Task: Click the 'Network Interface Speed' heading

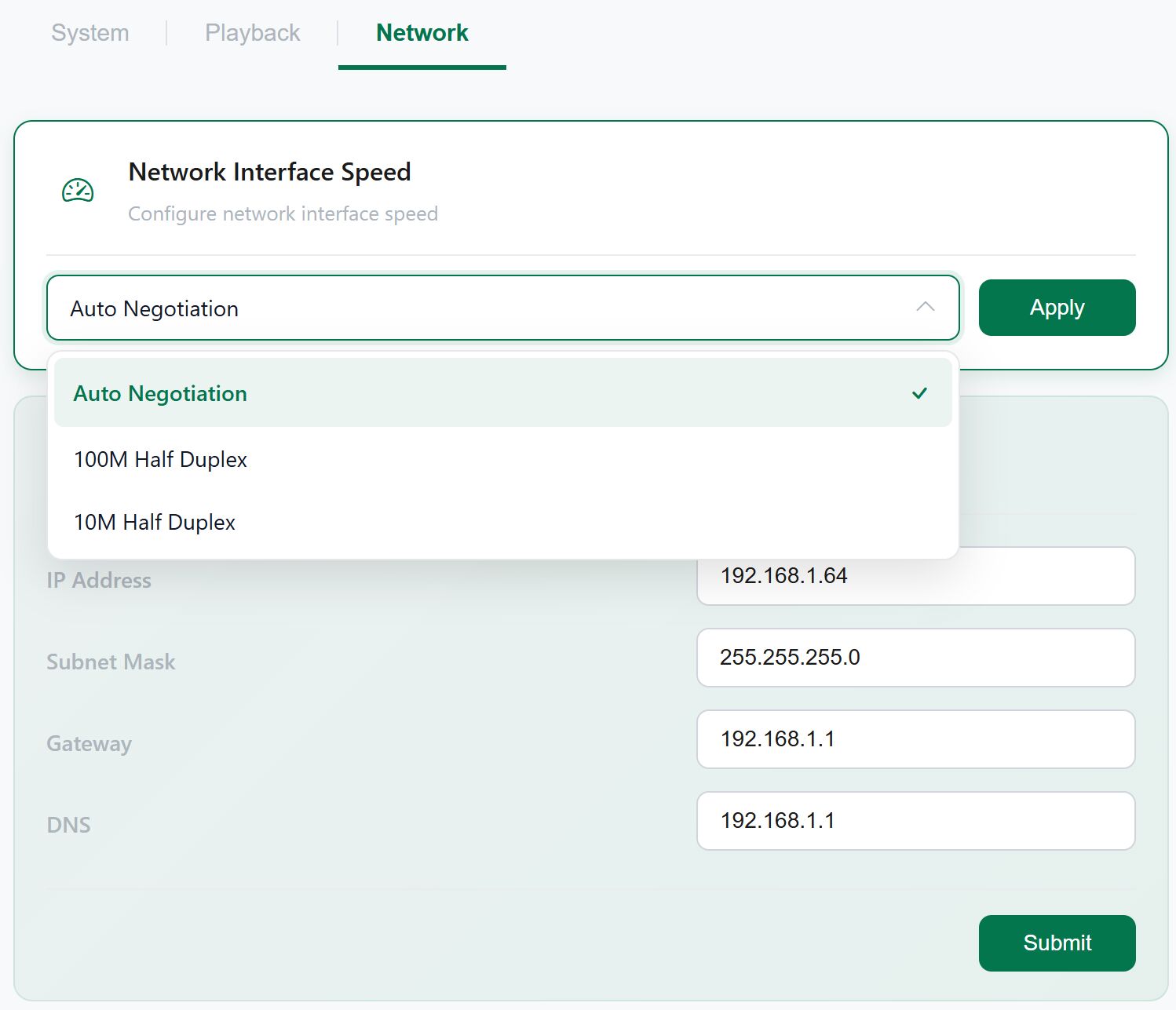Action: point(269,172)
